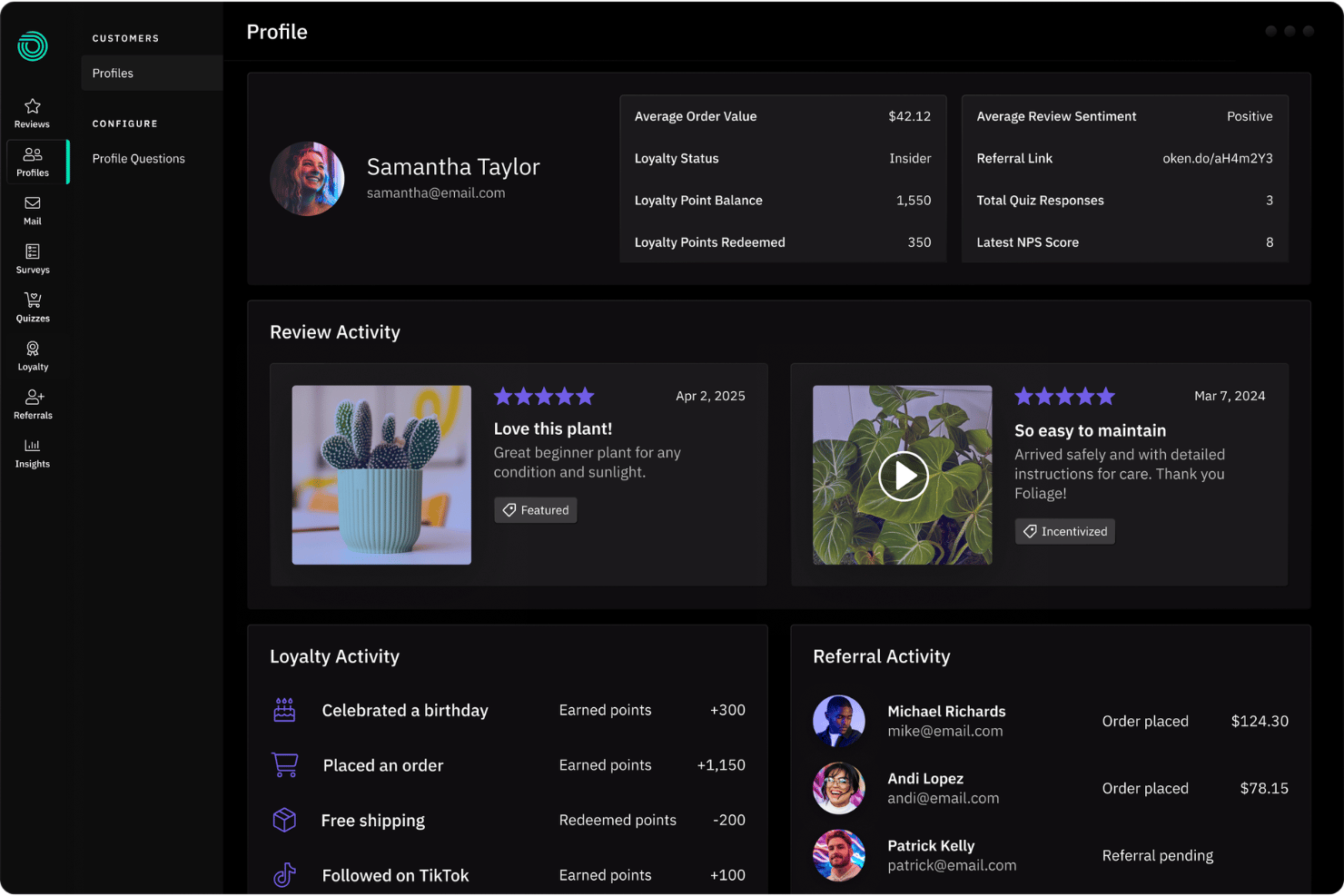Select the Followed on TikTok icon

285,875
